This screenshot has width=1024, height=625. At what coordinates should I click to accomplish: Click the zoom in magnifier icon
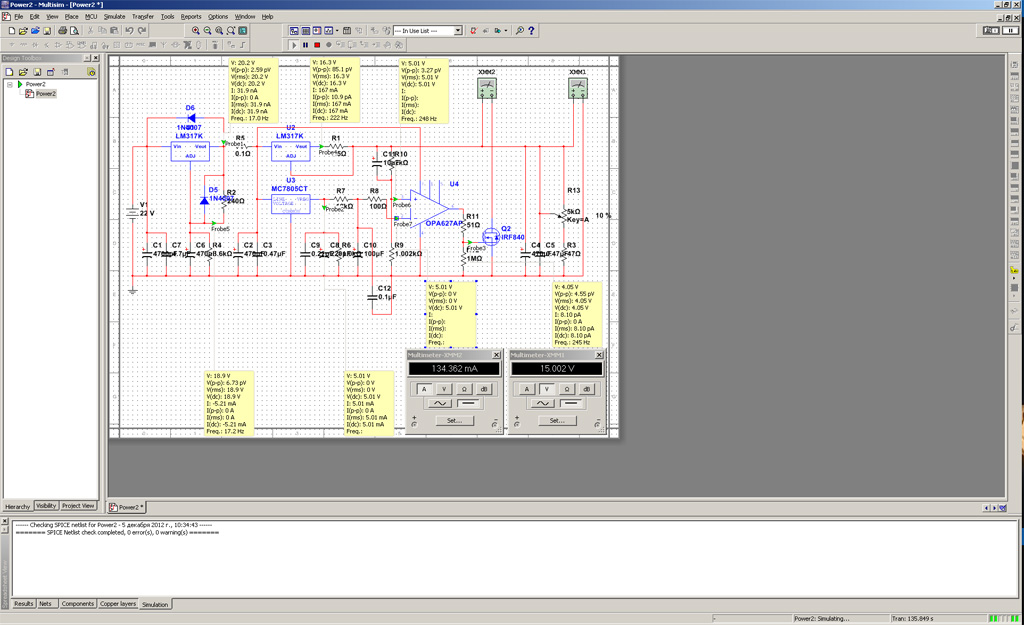pyautogui.click(x=195, y=31)
